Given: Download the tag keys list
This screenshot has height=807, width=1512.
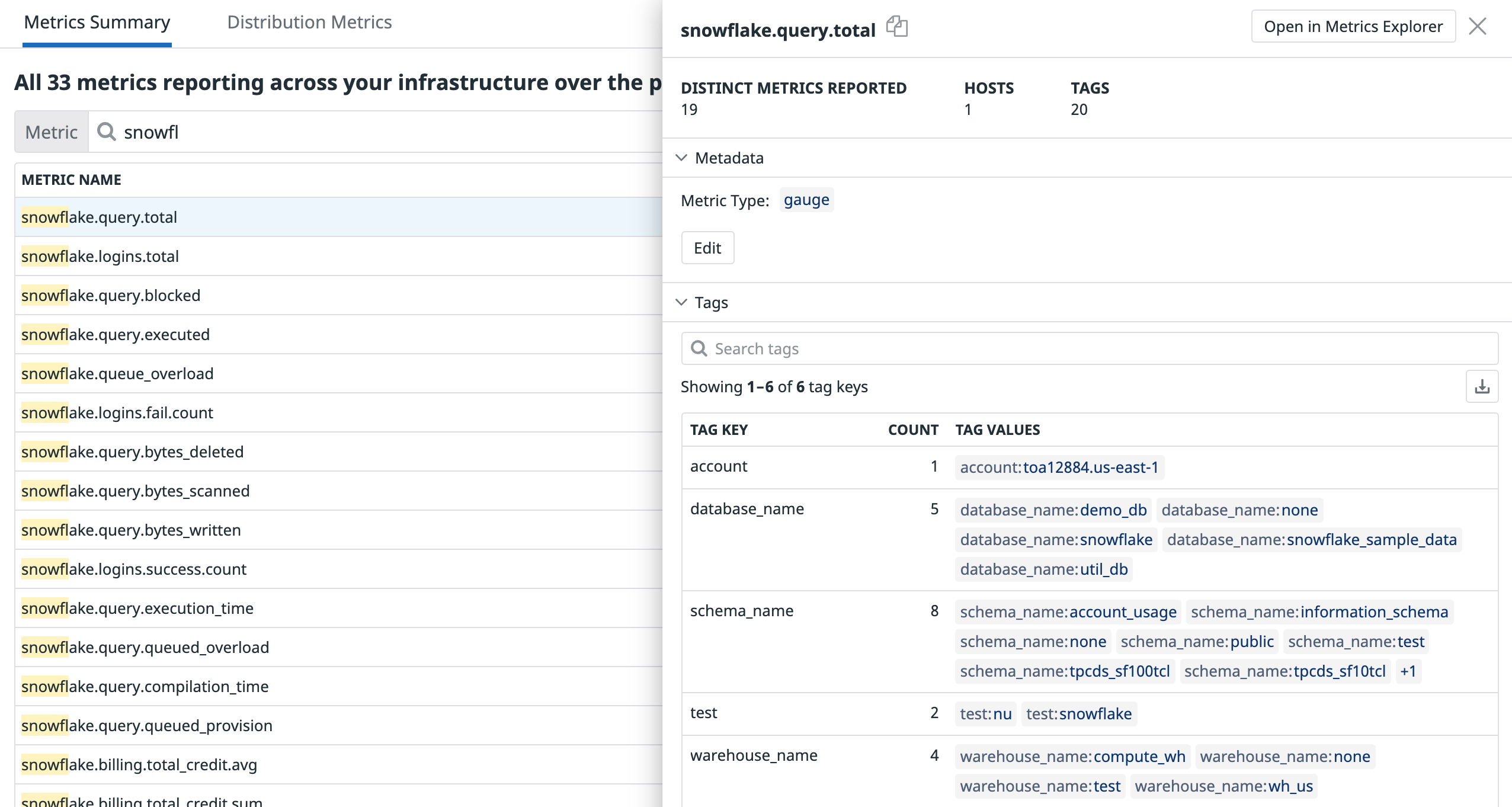Looking at the screenshot, I should (1482, 386).
